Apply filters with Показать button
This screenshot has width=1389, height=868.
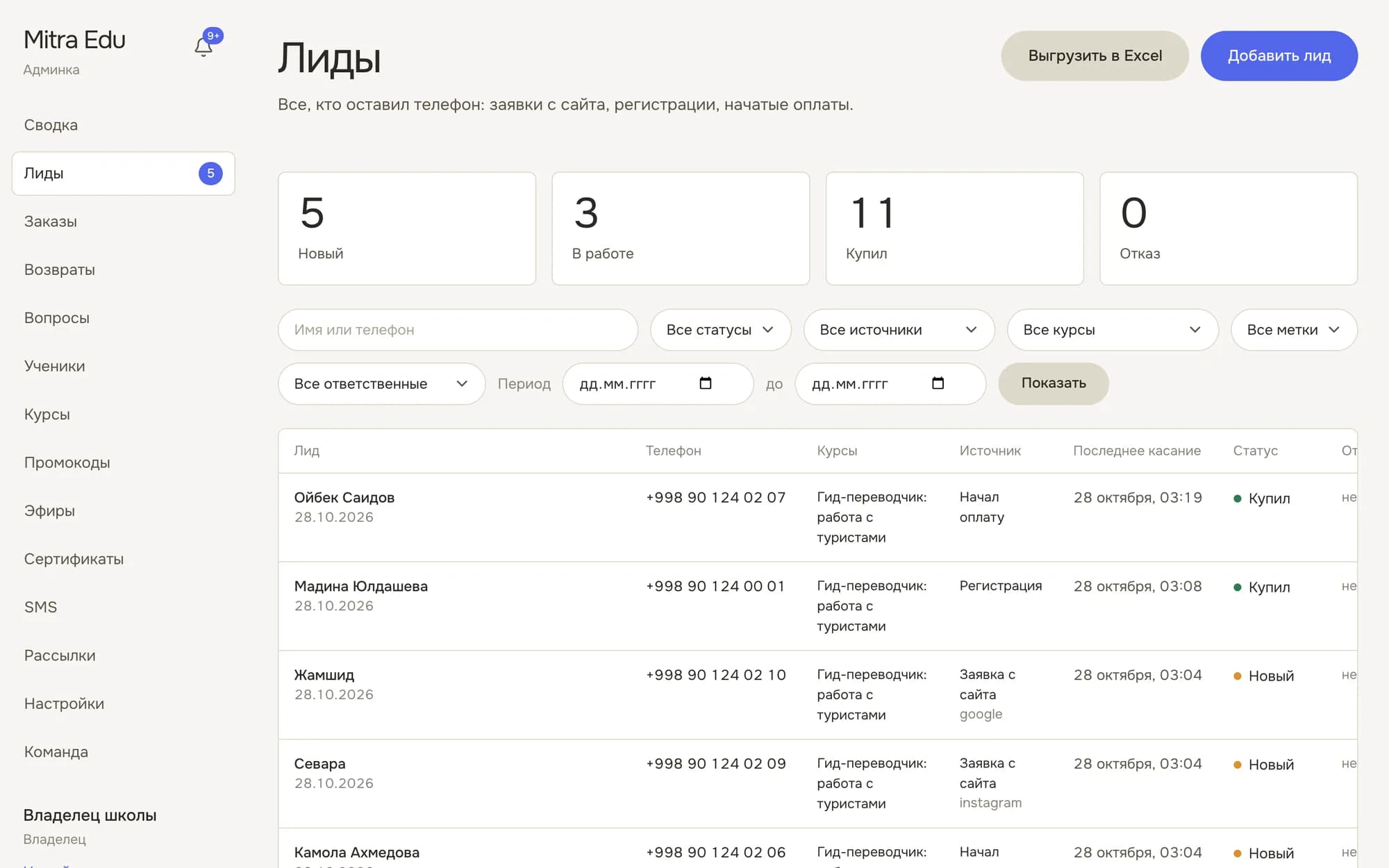coord(1054,383)
